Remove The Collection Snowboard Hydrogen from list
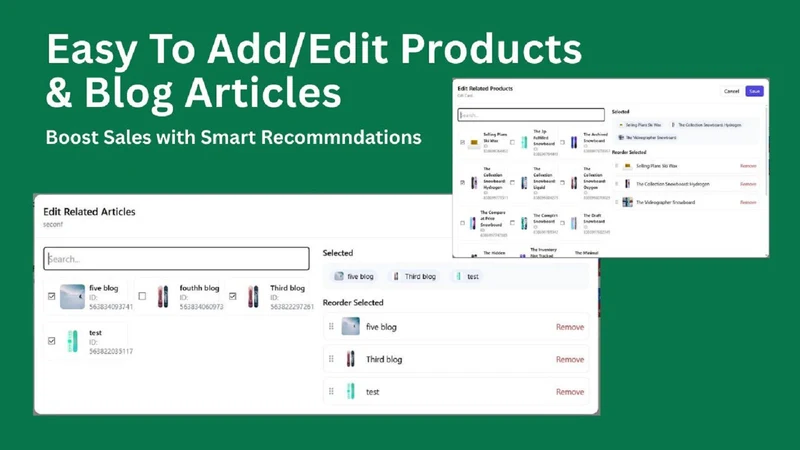Screen dimensions: 800x450 click(x=748, y=184)
